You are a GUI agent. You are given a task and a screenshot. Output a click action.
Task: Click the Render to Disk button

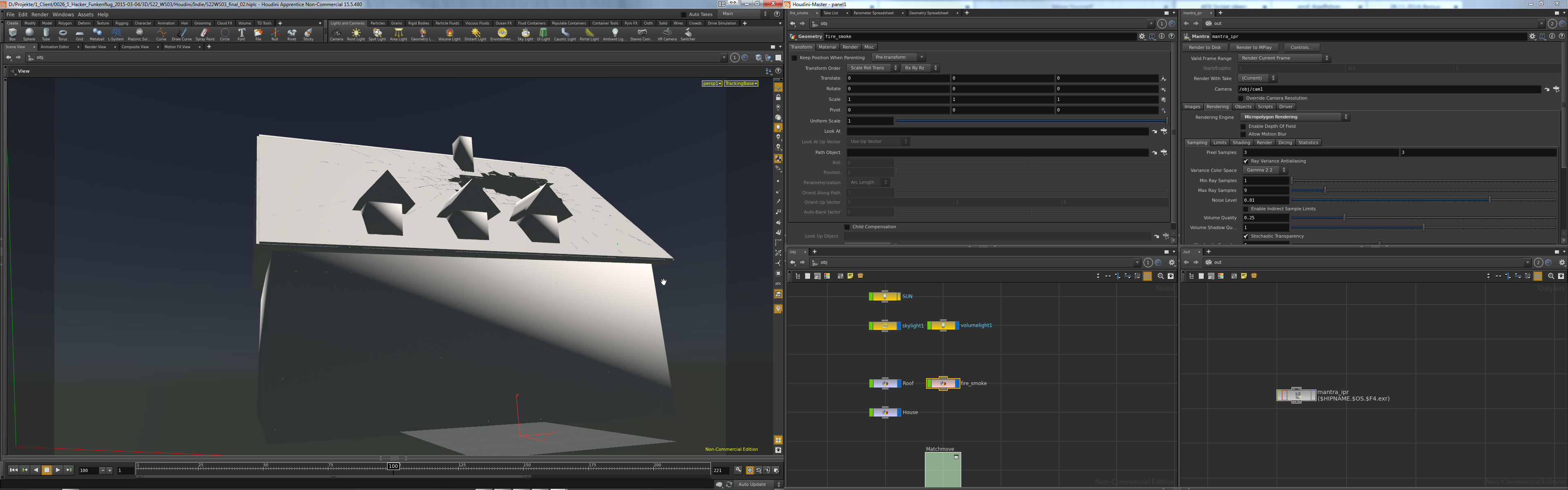(x=1205, y=47)
